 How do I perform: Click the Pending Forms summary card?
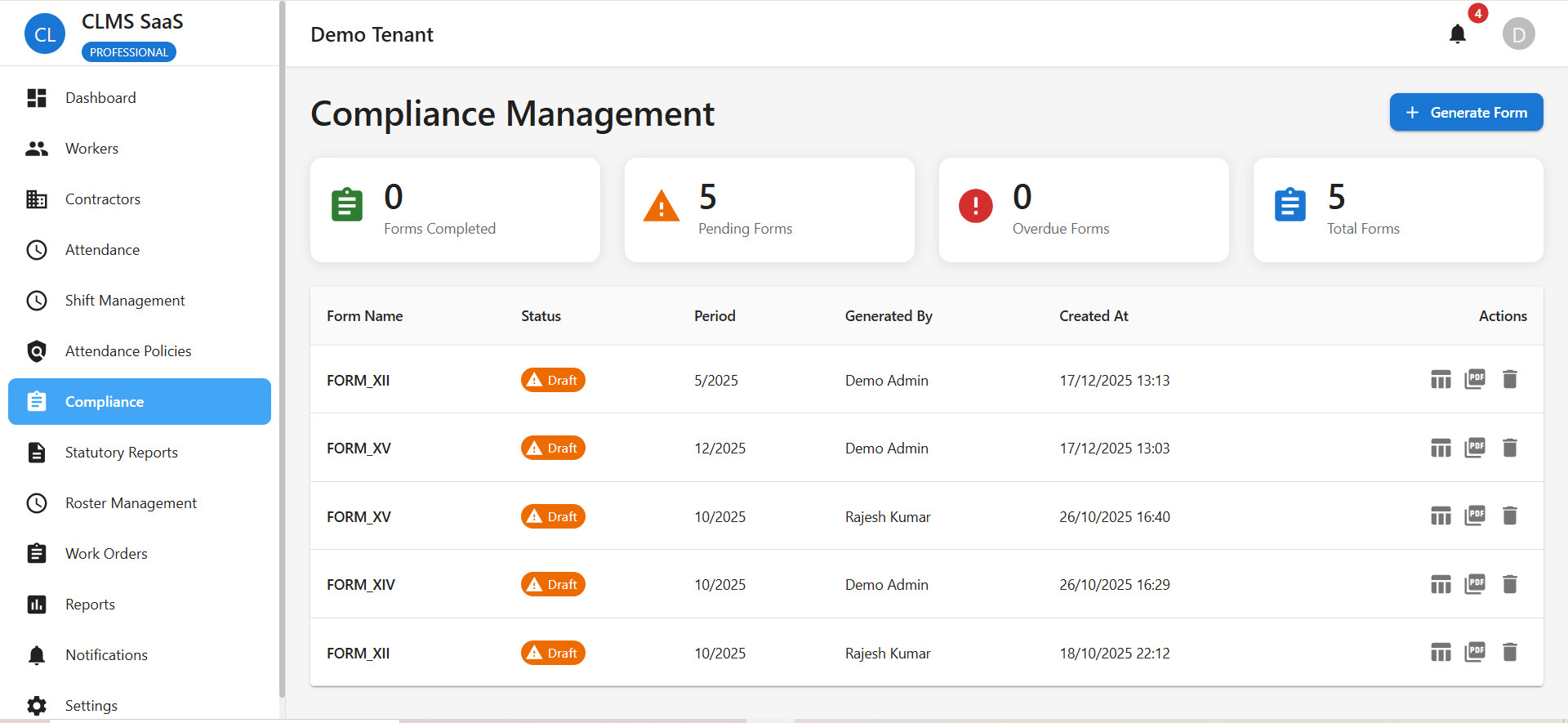click(x=768, y=210)
